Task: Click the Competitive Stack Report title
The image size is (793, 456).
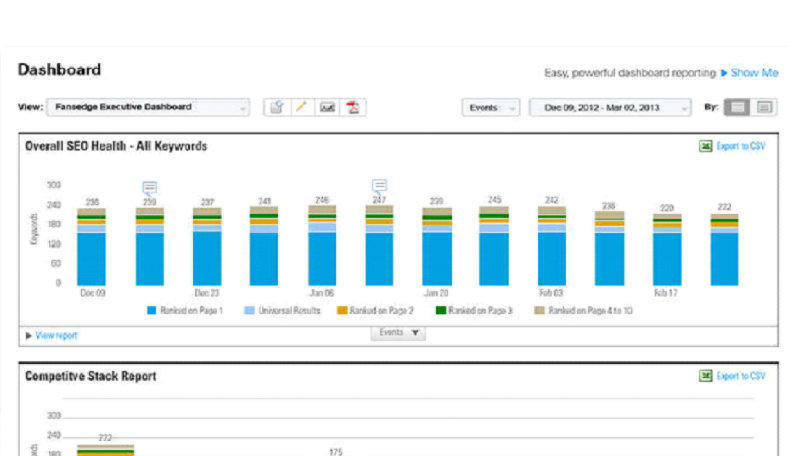Action: pos(91,376)
